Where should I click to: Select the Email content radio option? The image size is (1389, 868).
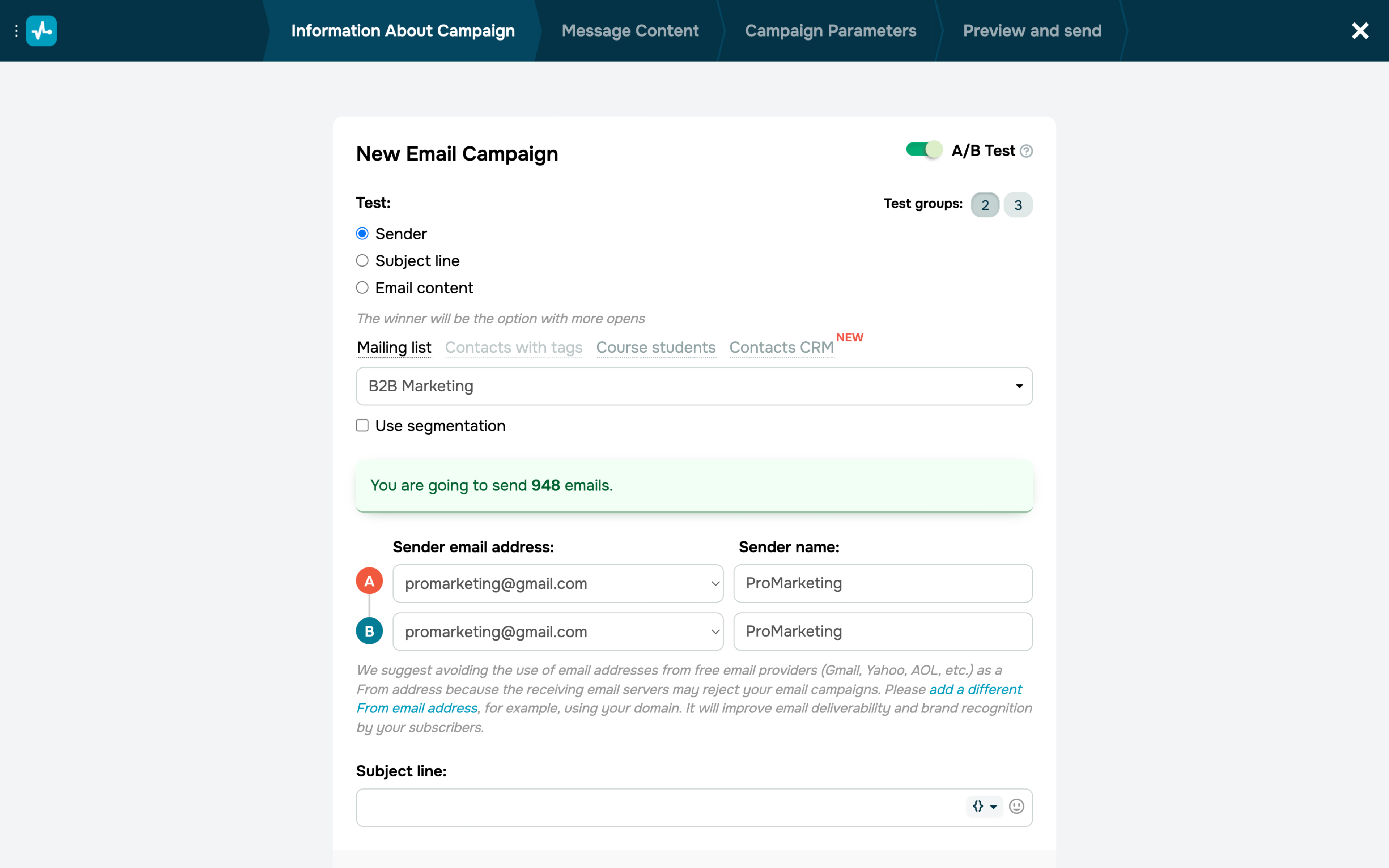click(x=362, y=288)
